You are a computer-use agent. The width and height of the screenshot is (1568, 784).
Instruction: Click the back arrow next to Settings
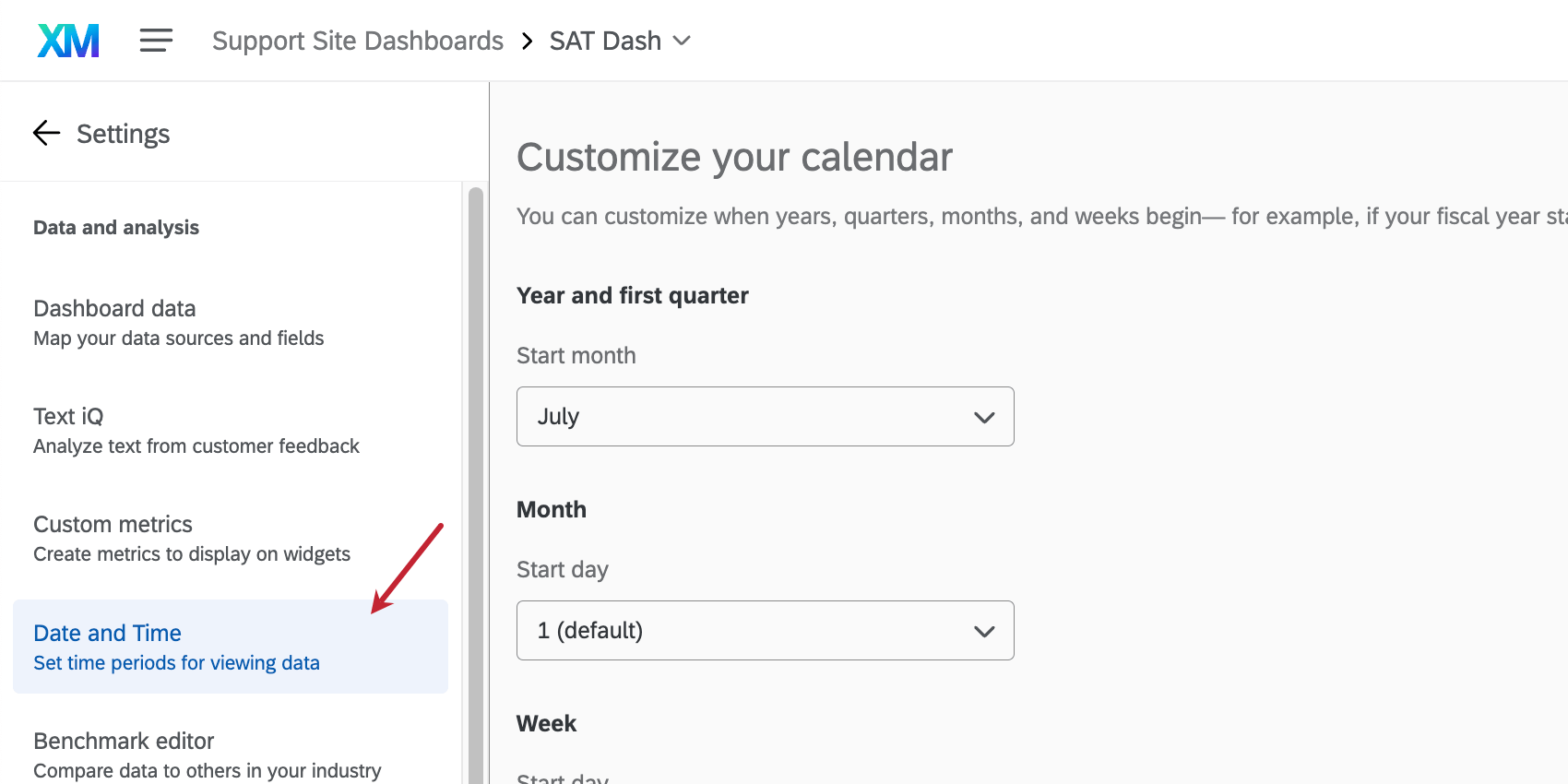[x=45, y=133]
